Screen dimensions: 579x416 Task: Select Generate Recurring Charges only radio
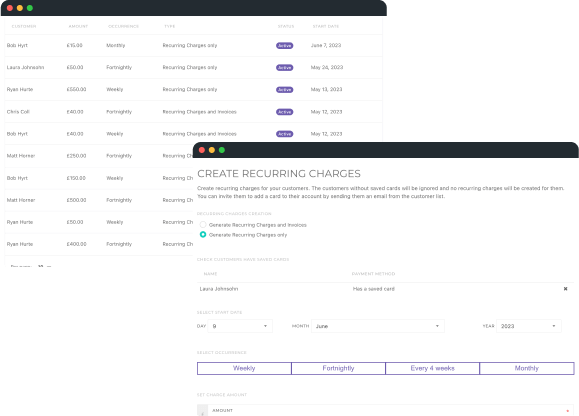point(203,234)
